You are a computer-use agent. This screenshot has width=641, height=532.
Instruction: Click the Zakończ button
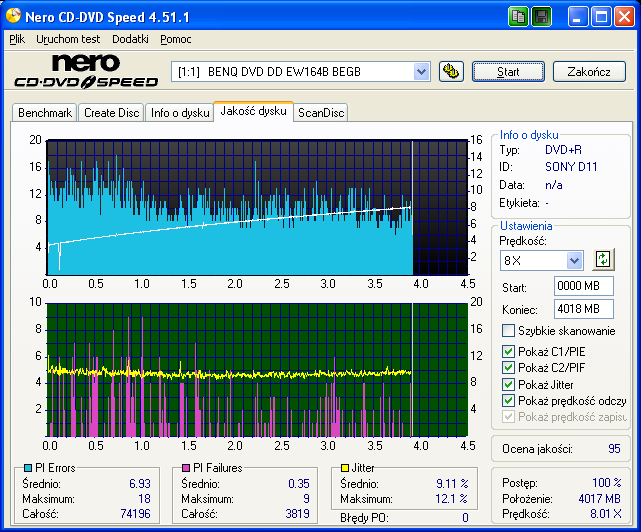click(x=589, y=72)
